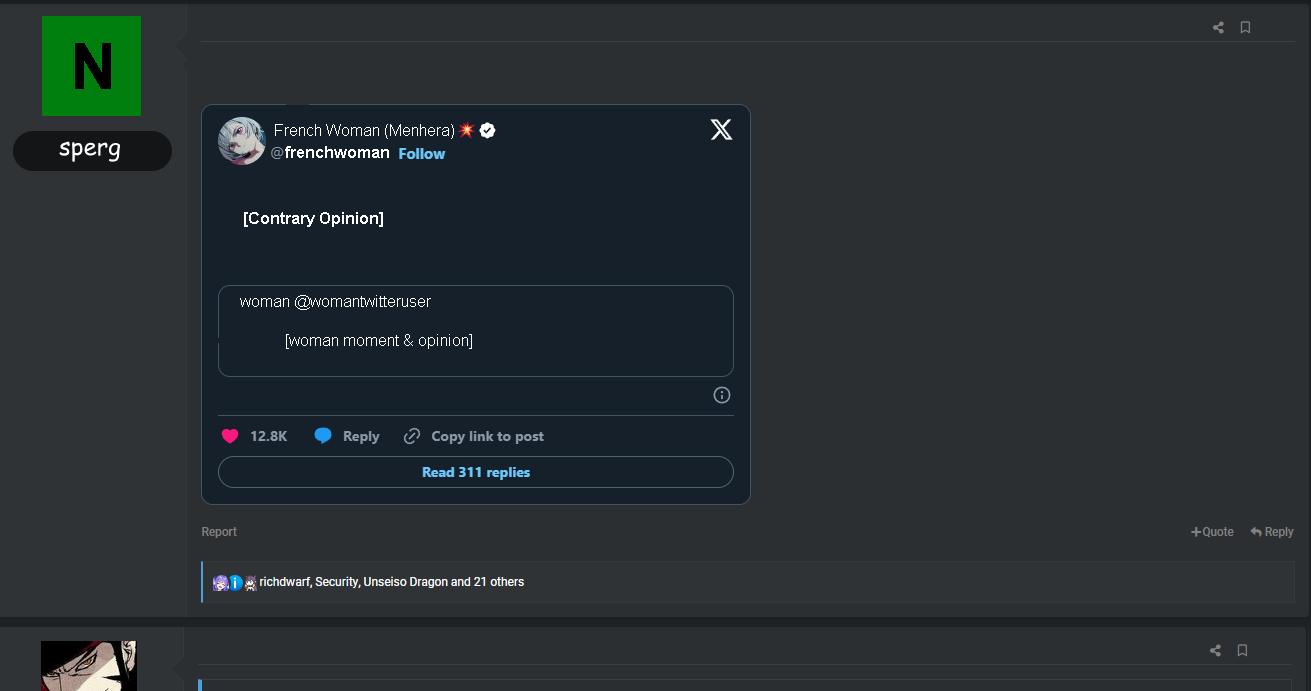Open Unseiso Dragon in the reactions list
Screen dimensions: 1311x691
click(405, 582)
